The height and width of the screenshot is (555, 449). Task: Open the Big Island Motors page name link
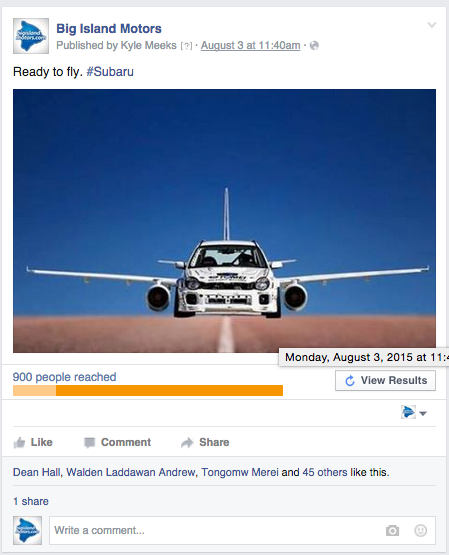click(x=109, y=28)
